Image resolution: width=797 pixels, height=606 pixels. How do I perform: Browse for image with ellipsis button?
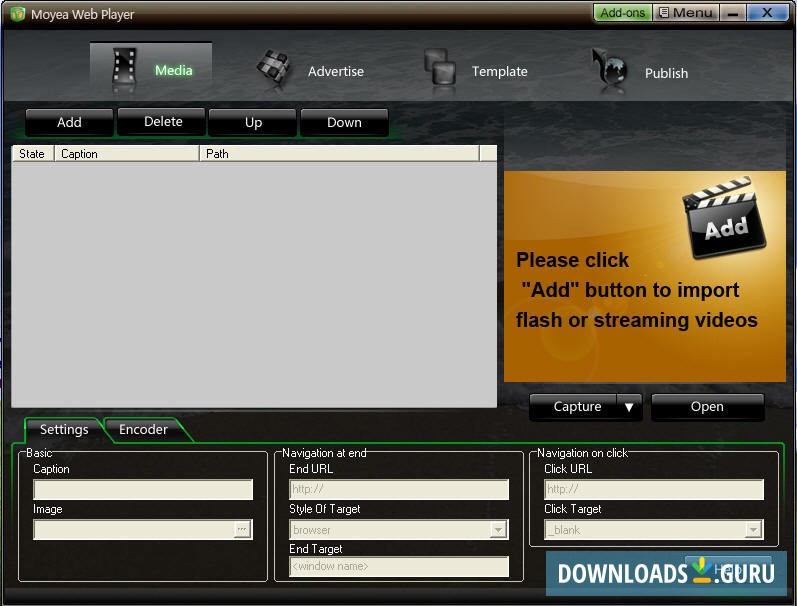coord(242,529)
